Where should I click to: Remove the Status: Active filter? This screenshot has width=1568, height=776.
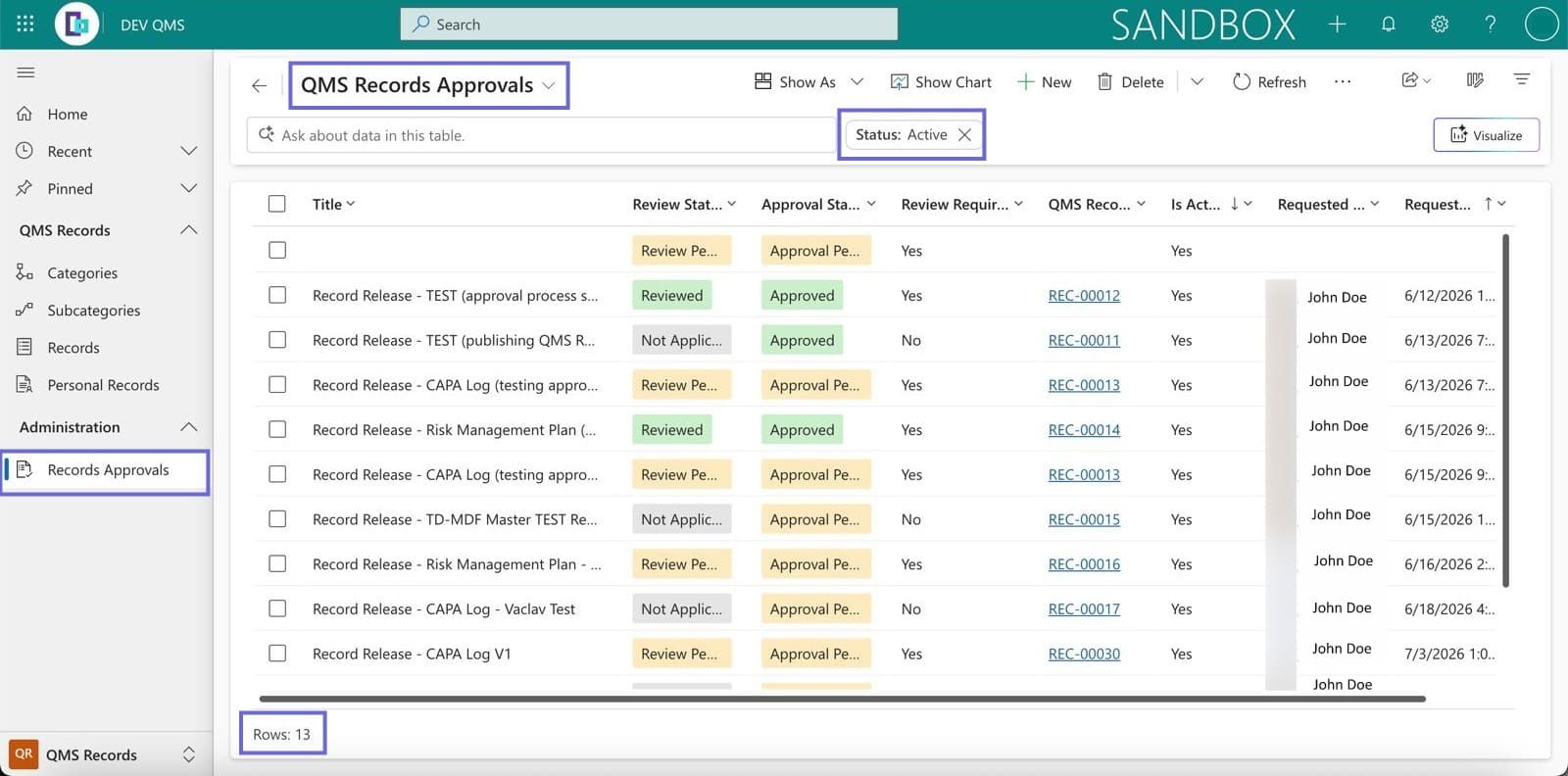[x=964, y=134]
